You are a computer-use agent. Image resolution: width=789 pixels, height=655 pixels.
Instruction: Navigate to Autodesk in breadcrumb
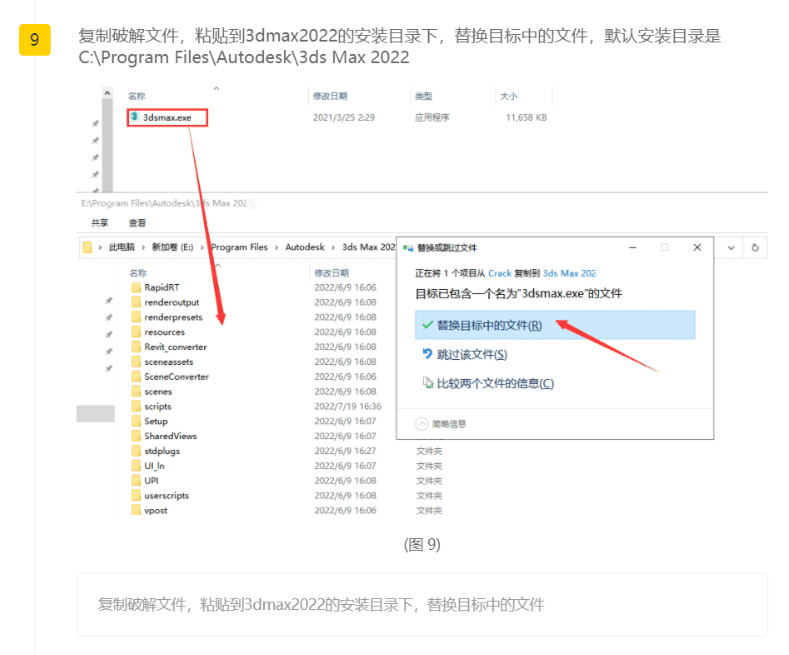(x=305, y=247)
